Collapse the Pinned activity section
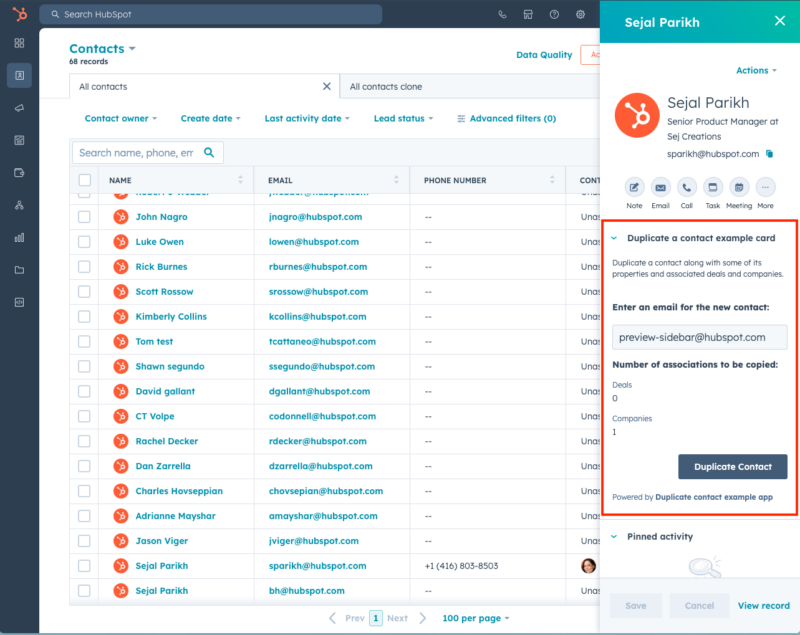 point(614,537)
